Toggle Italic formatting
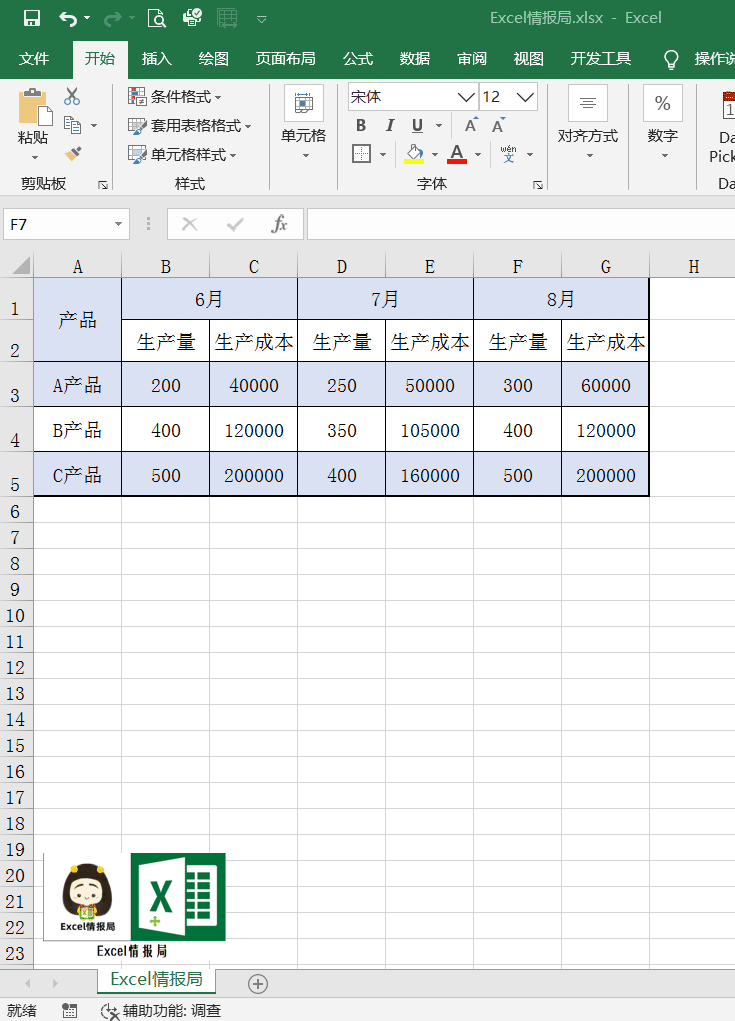Screen dimensions: 735x1021 click(389, 126)
